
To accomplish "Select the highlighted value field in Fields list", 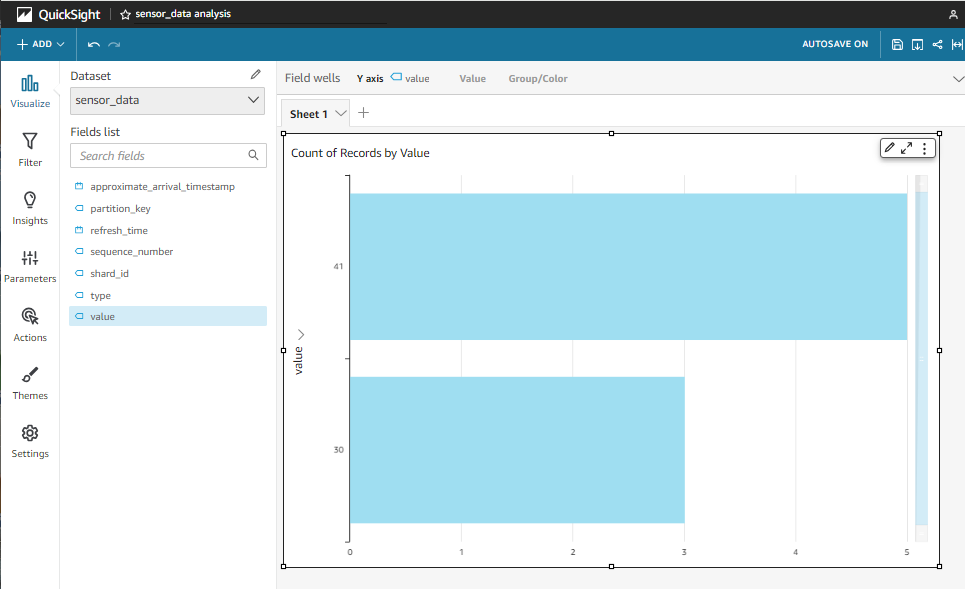I will click(x=167, y=316).
